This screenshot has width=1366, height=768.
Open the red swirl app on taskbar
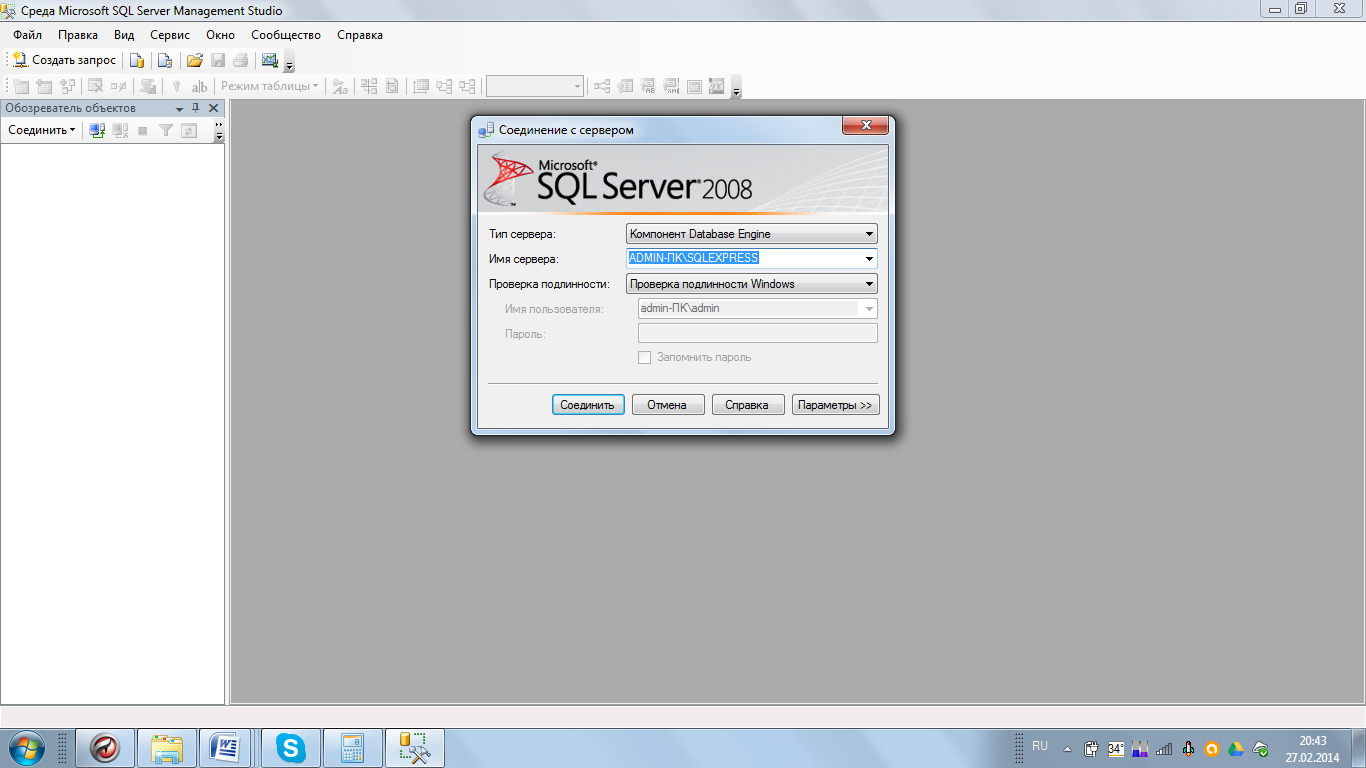pyautogui.click(x=105, y=748)
